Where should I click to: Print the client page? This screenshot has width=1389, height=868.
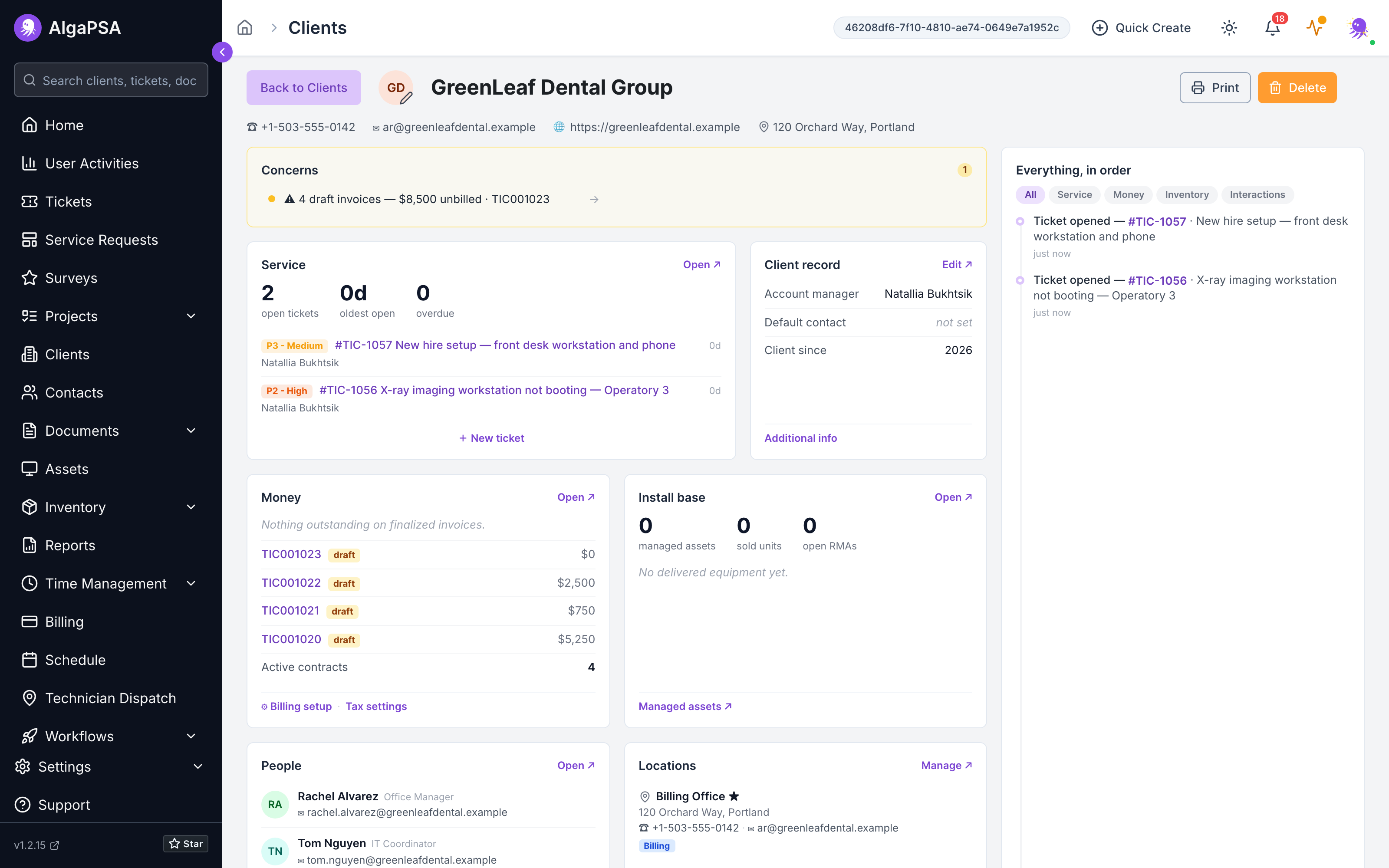pyautogui.click(x=1215, y=88)
